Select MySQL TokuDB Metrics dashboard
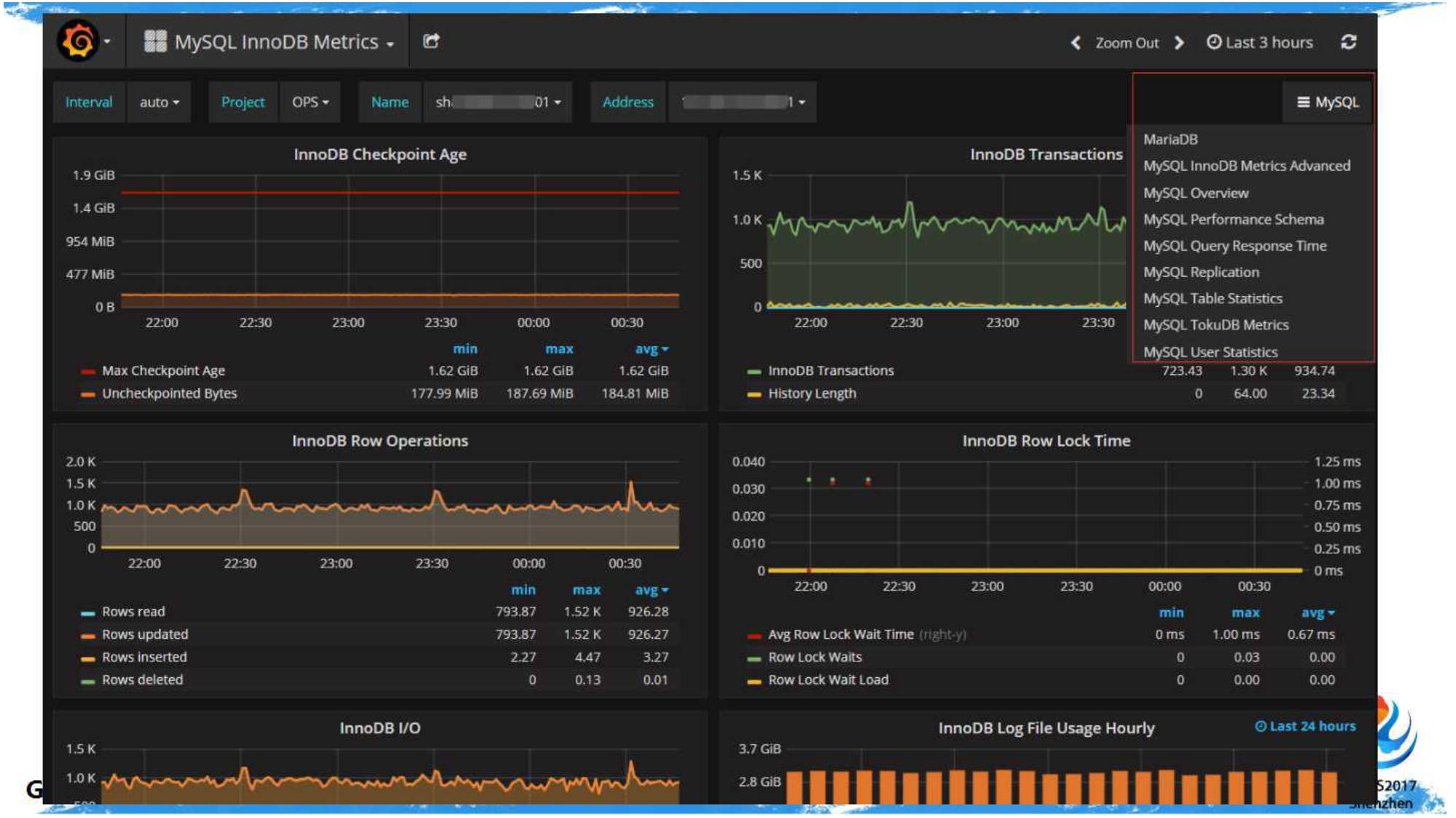 (1216, 324)
